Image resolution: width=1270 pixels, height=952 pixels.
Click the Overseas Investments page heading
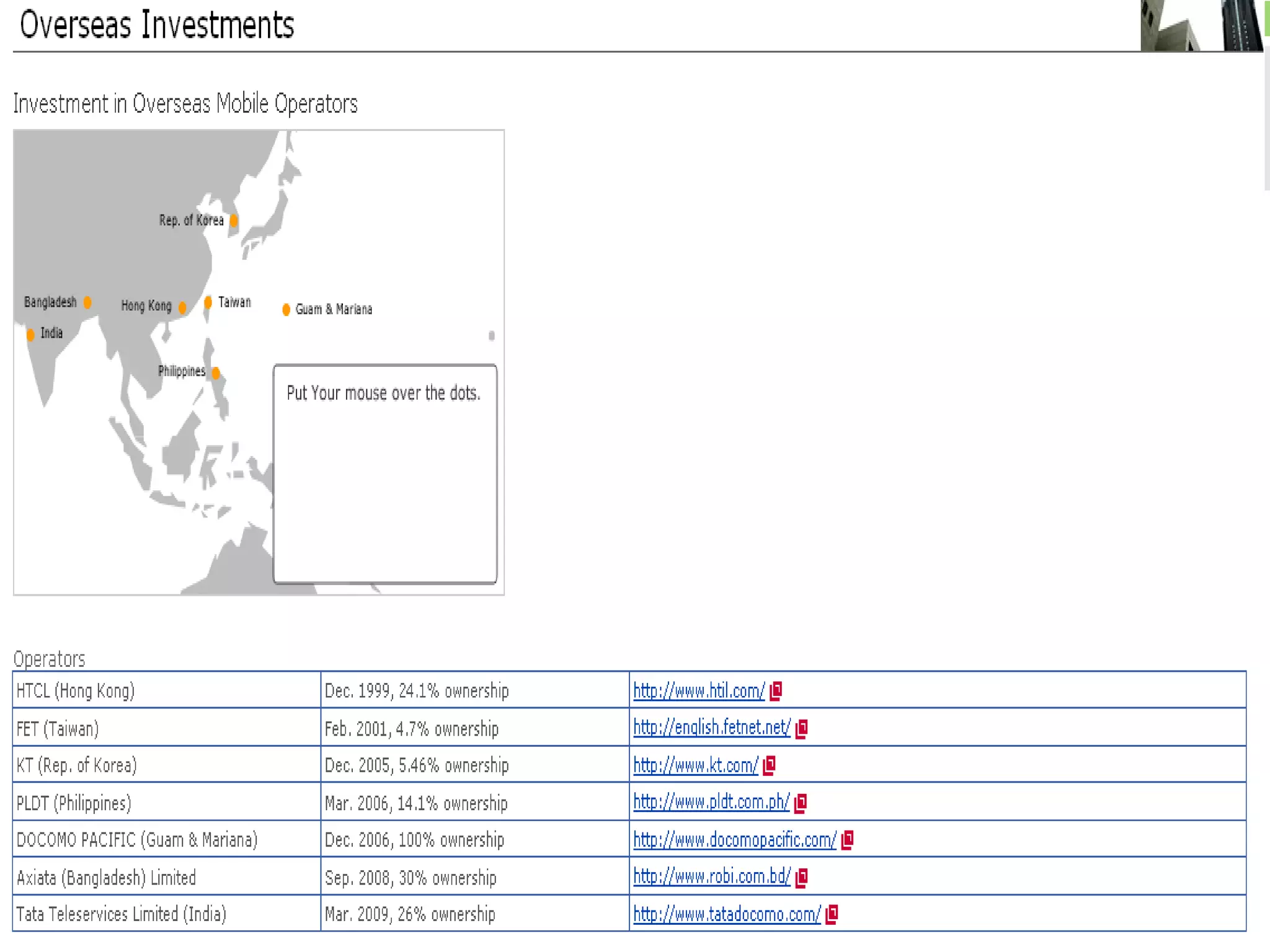click(157, 25)
